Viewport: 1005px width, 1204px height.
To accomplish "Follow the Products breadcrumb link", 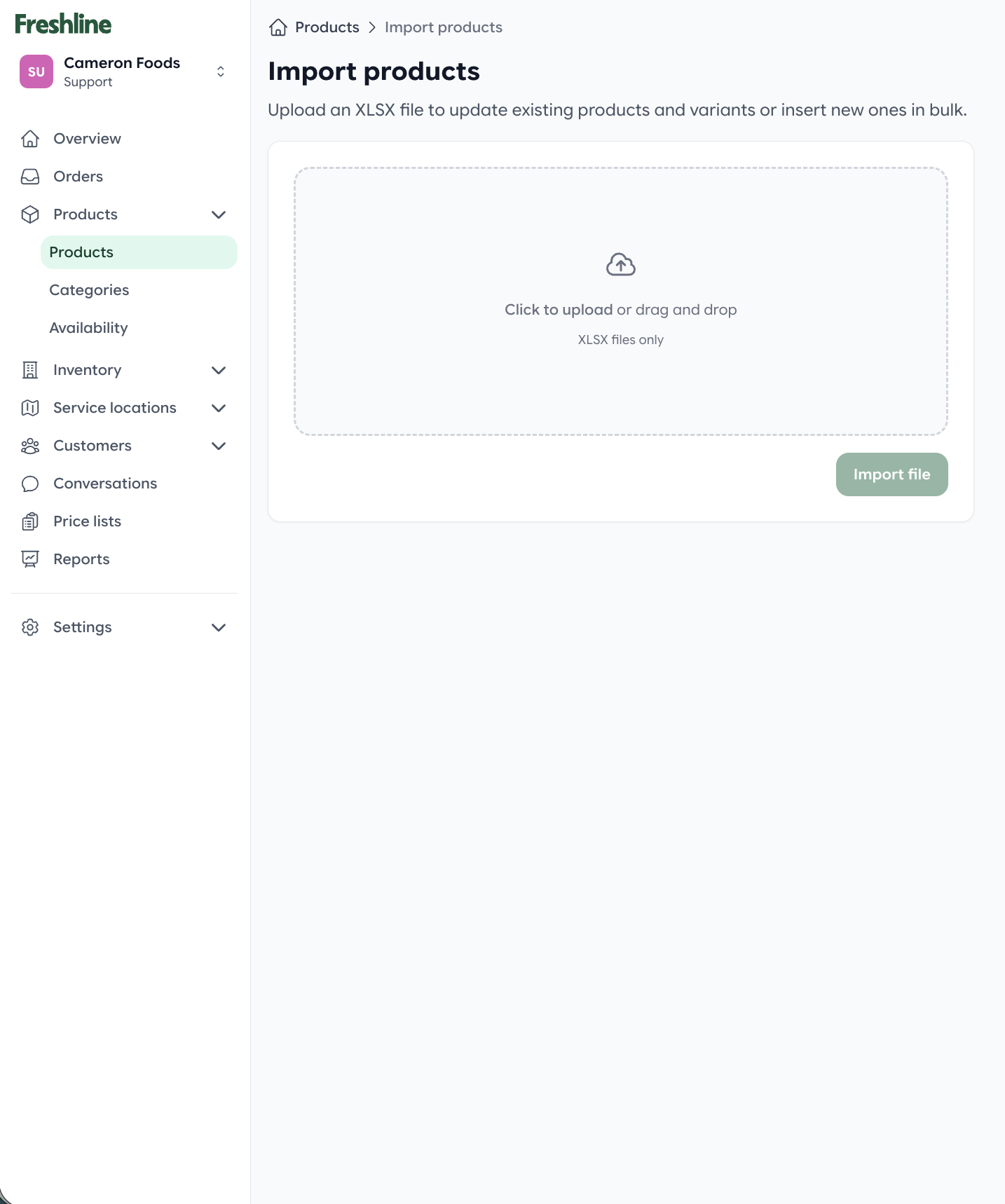I will point(327,27).
